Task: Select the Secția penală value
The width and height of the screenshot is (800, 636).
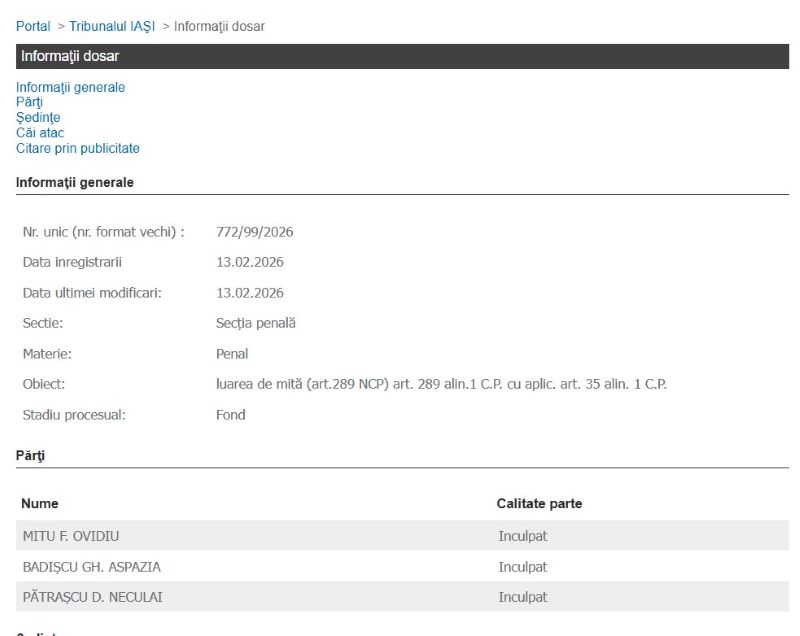Action: (255, 323)
